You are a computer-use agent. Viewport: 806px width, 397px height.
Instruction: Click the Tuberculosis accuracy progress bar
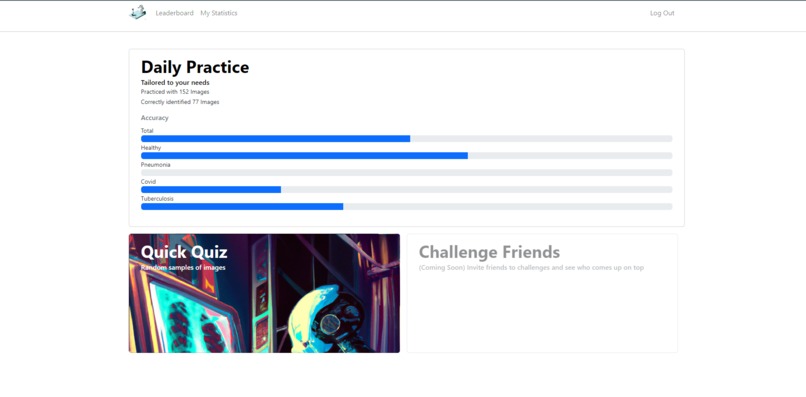[x=407, y=206]
